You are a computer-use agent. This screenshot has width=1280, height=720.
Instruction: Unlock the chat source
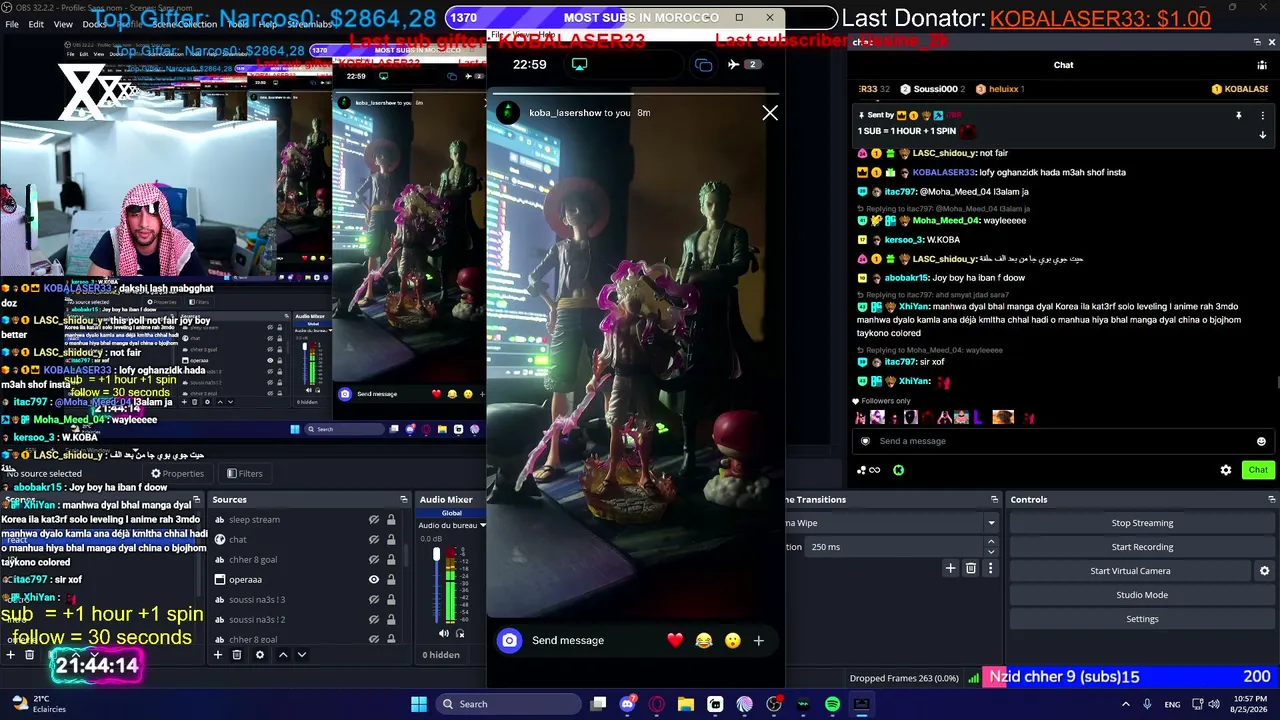point(391,540)
